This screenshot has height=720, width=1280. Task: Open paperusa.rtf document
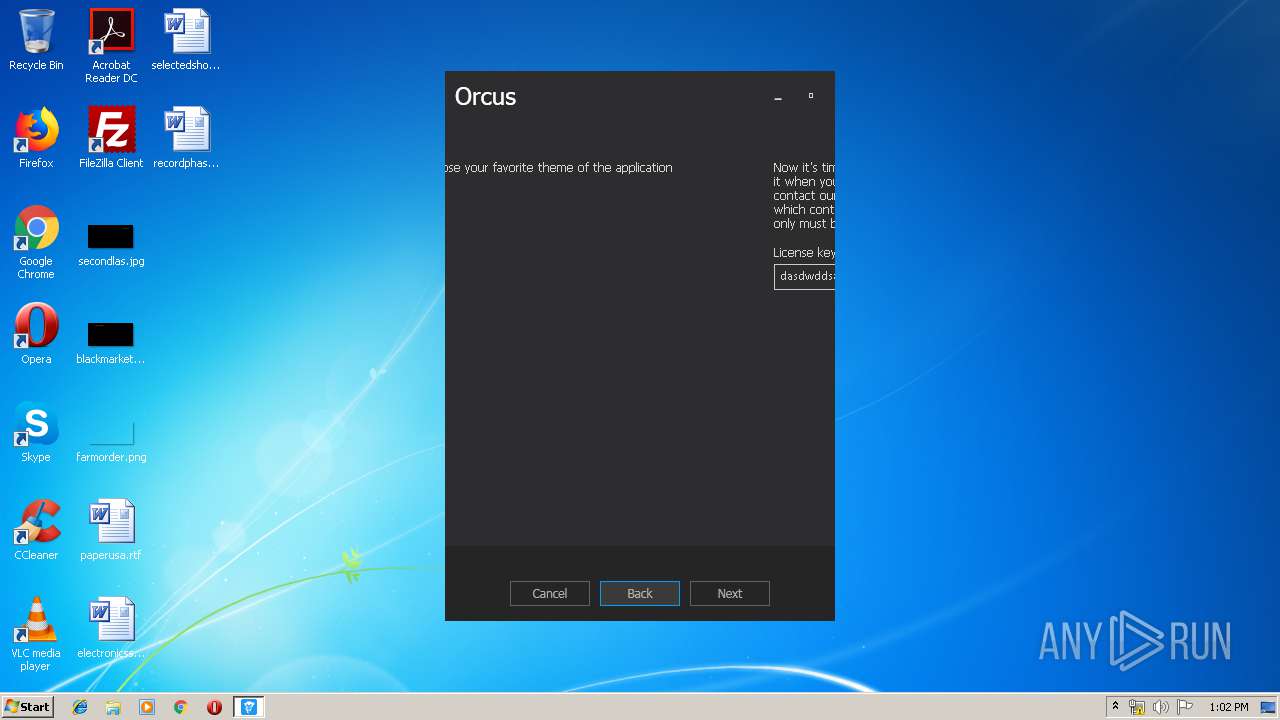111,530
